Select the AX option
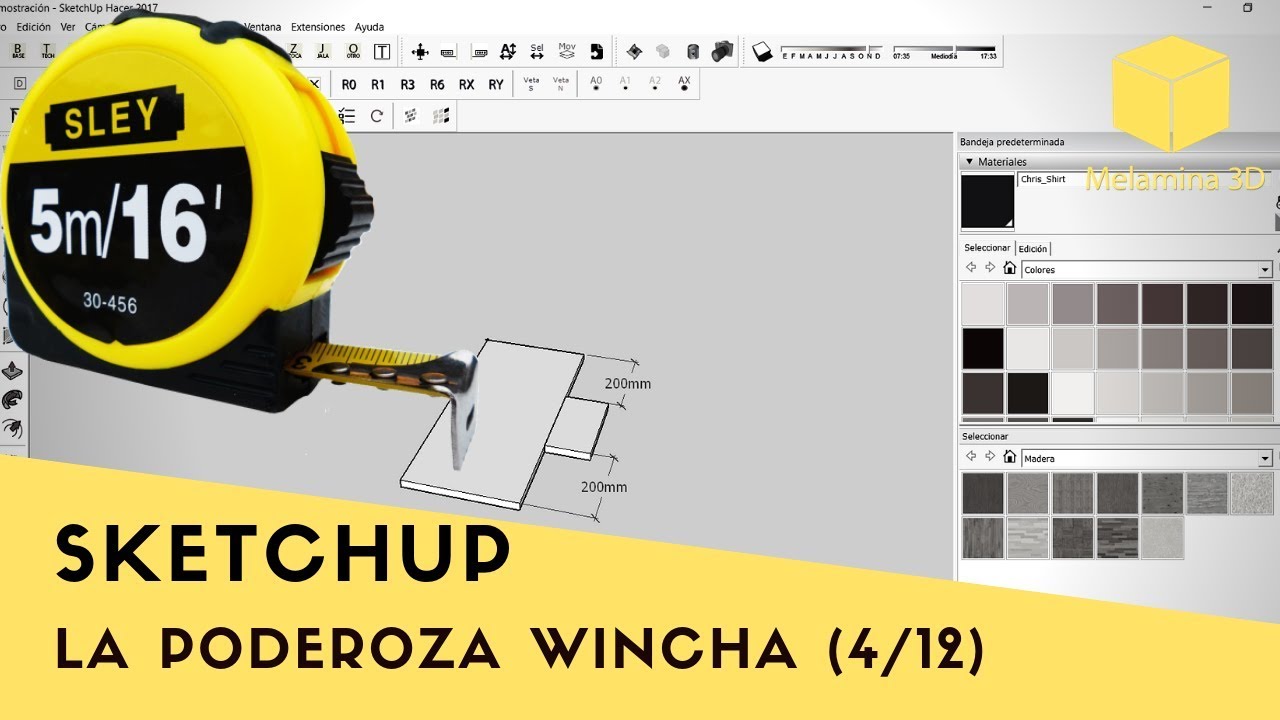 pos(684,84)
